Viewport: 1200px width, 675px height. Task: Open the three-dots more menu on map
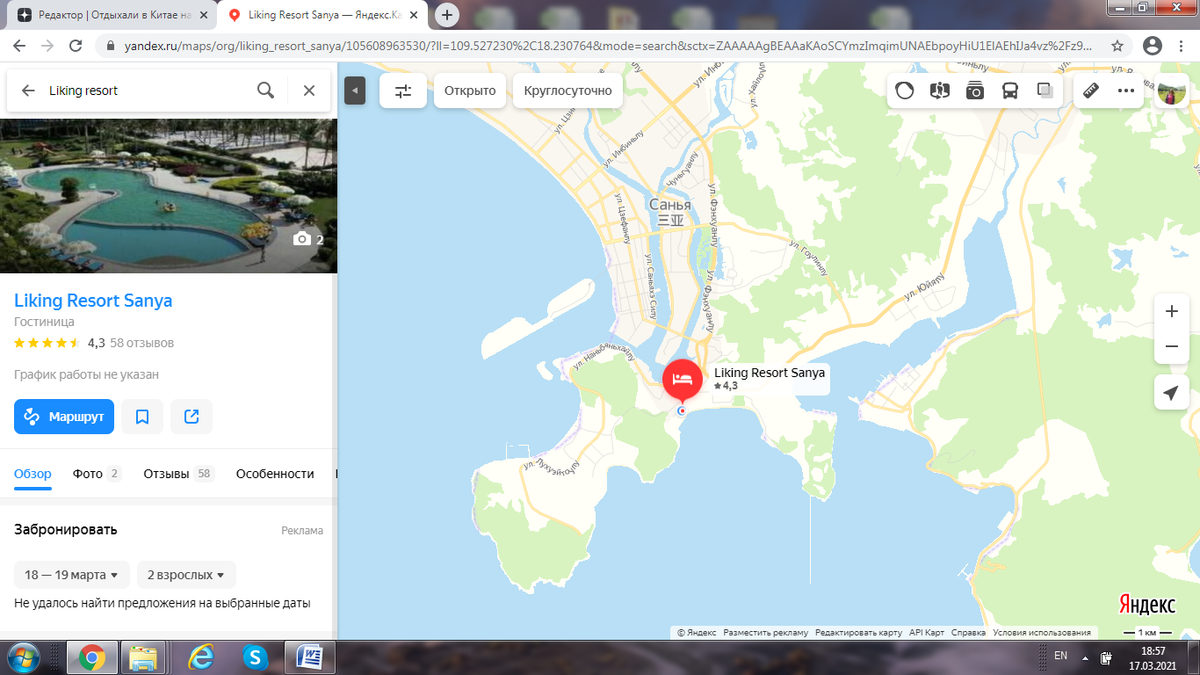(x=1126, y=90)
